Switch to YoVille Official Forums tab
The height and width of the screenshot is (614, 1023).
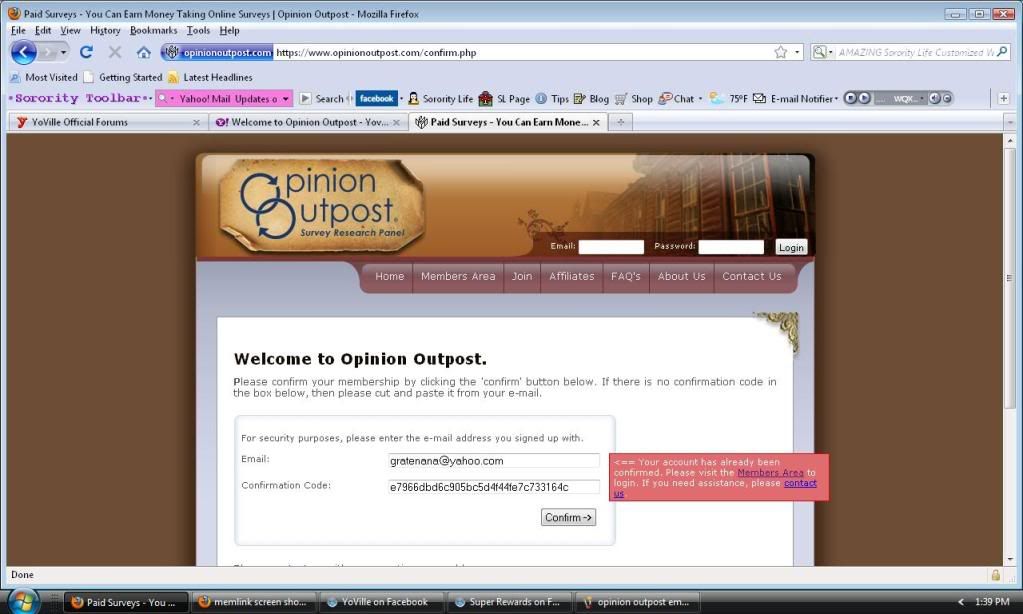point(108,122)
